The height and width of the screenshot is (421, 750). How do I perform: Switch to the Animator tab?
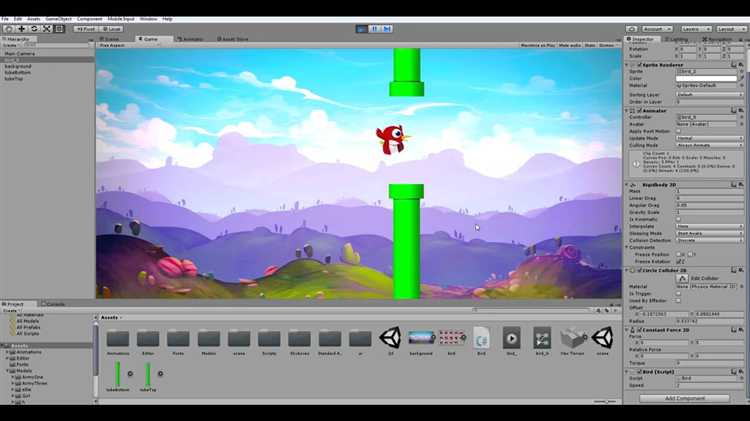[191, 39]
